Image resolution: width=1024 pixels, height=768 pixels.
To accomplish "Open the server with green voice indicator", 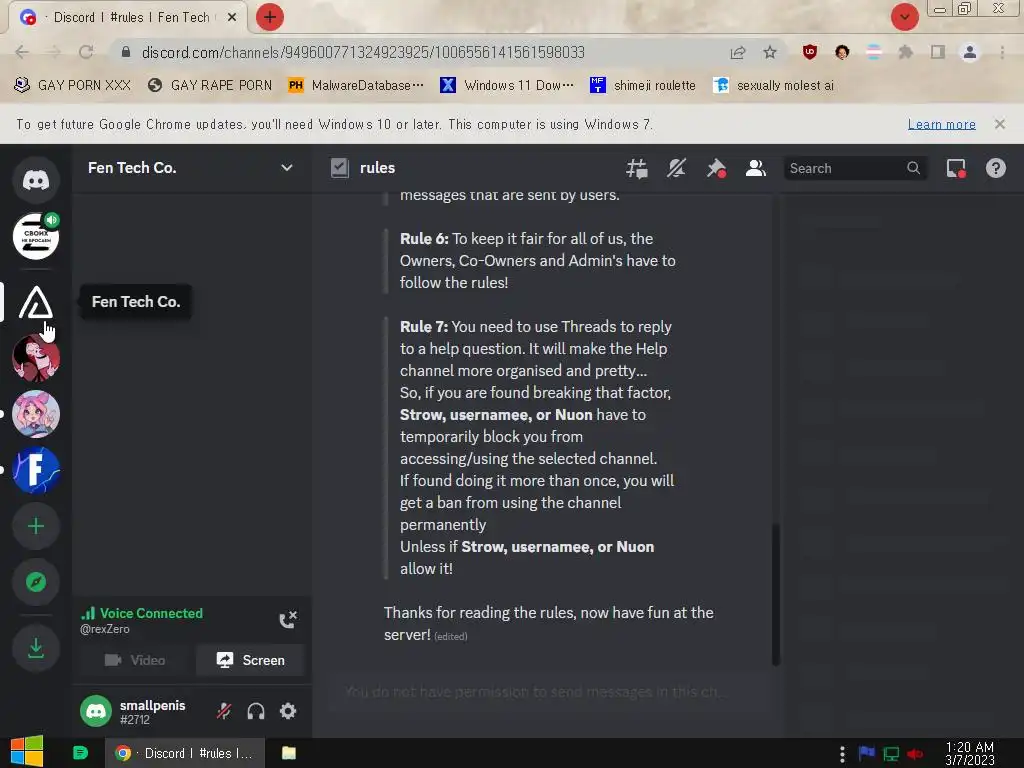I will click(x=36, y=236).
